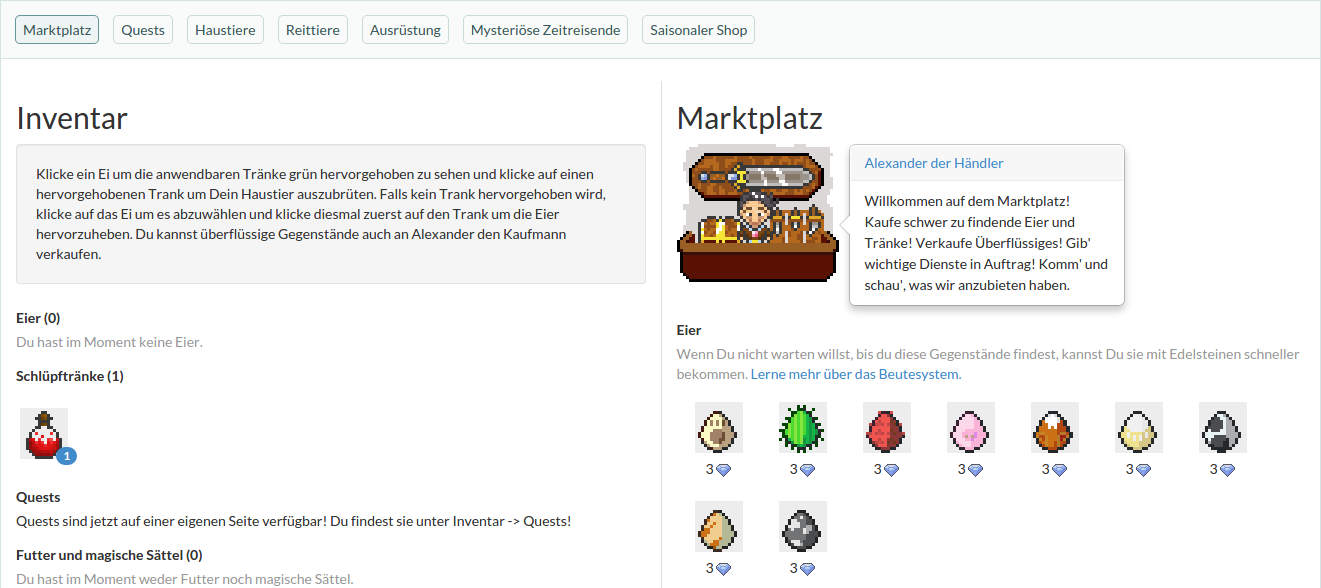Buy the cream-colored lion cub egg

(1139, 428)
